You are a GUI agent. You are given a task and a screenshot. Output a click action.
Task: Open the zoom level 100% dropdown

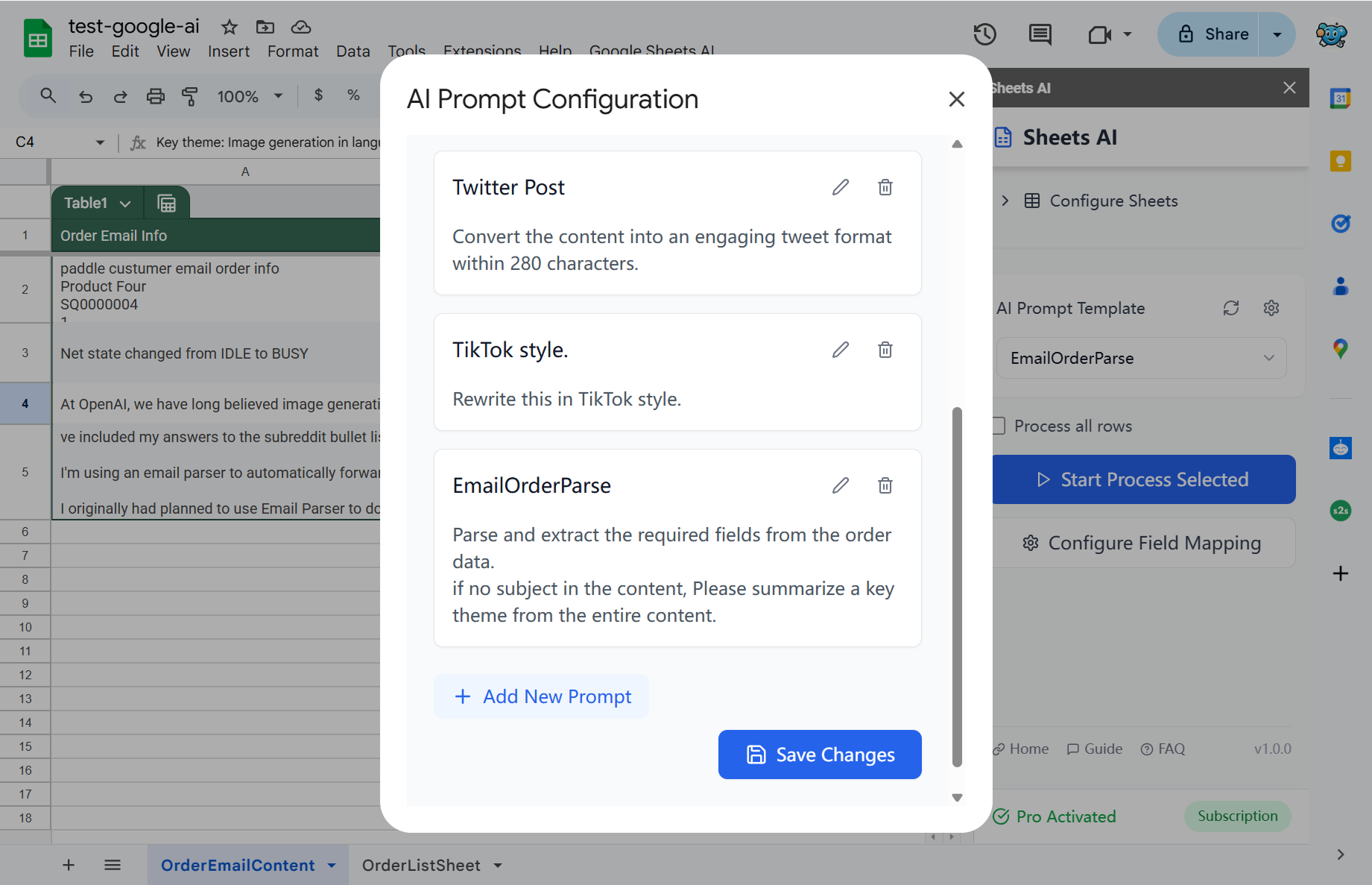click(x=250, y=96)
